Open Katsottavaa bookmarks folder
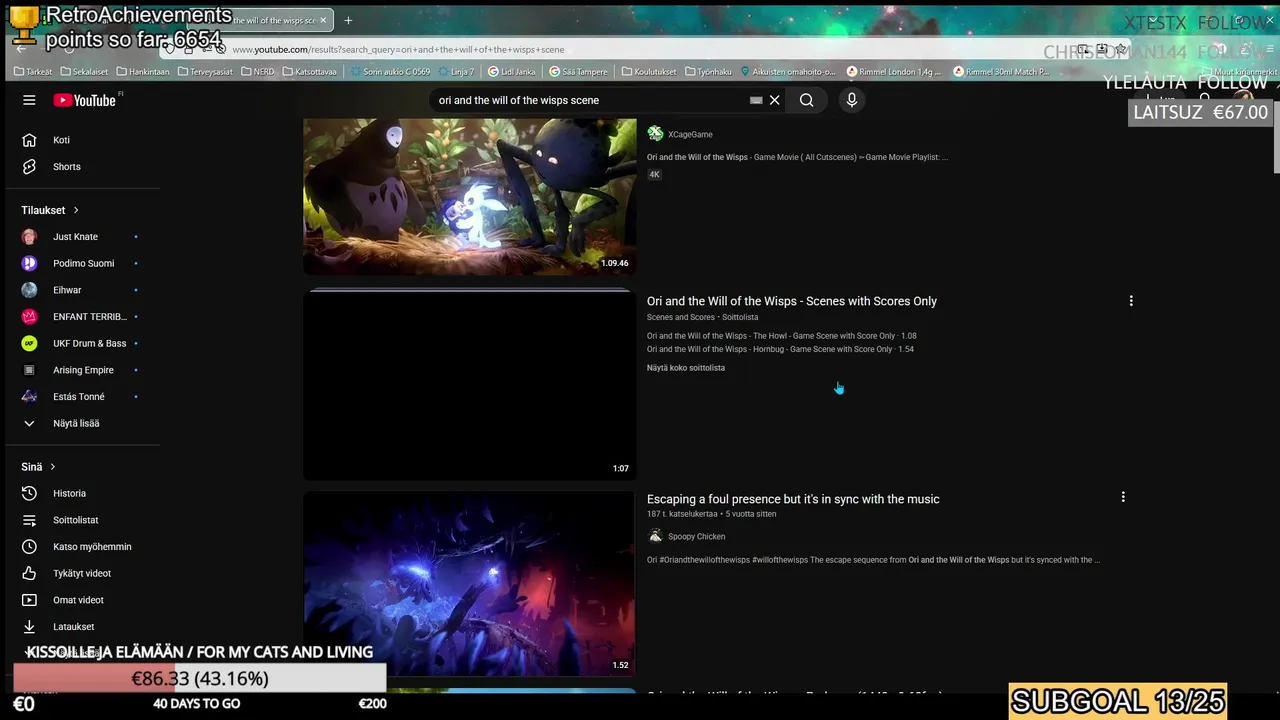 pos(309,72)
